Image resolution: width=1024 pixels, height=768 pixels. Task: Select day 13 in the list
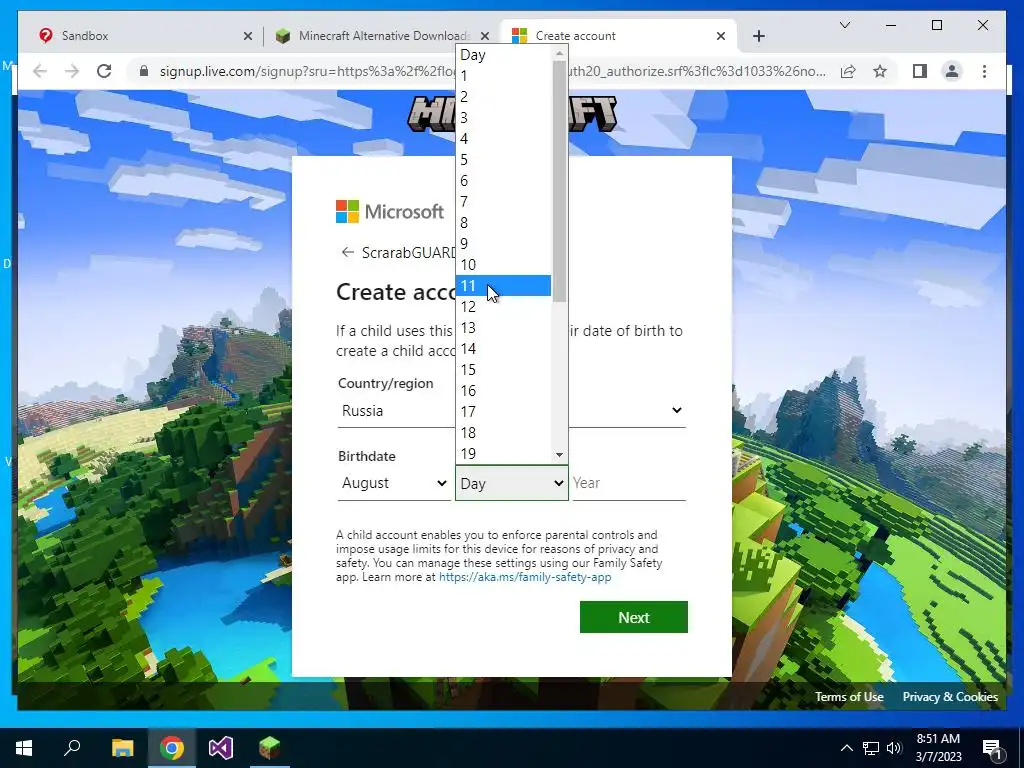[503, 328]
